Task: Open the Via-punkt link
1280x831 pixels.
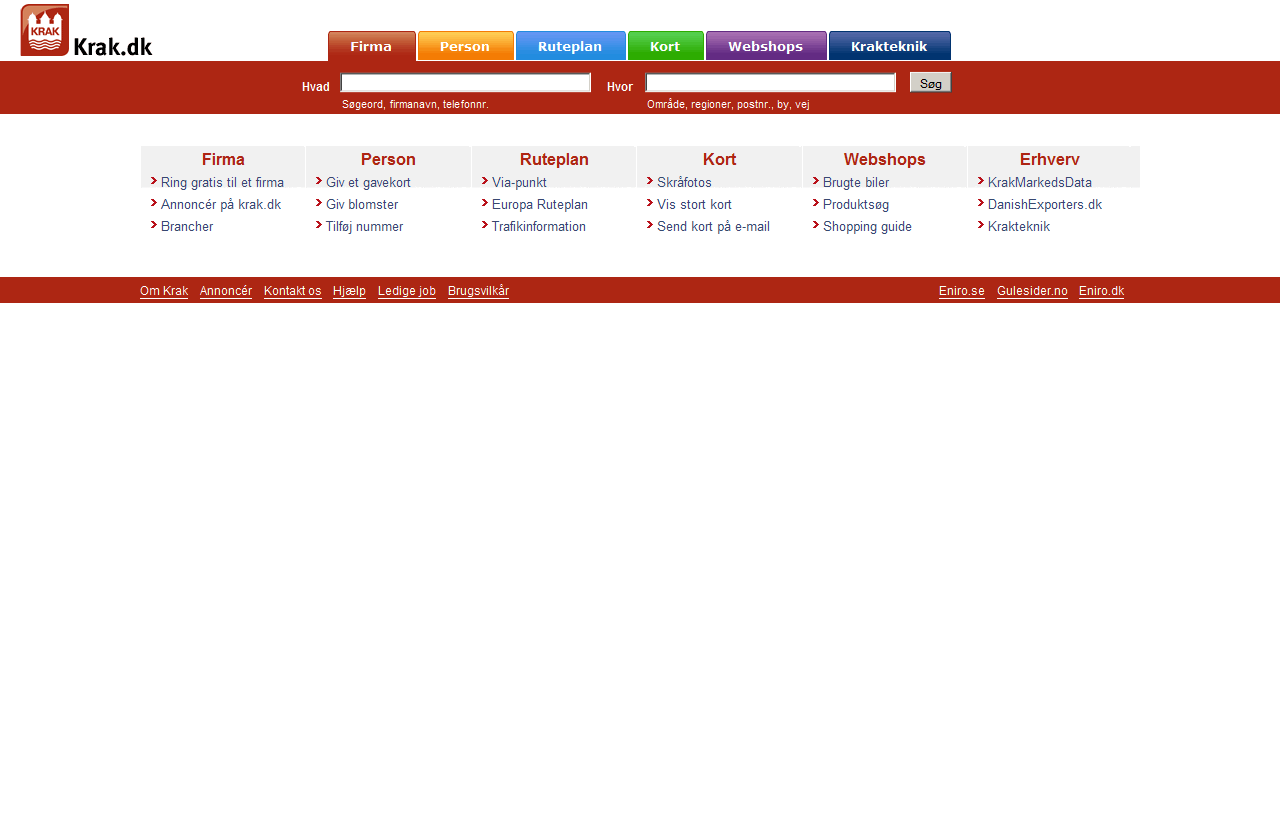Action: [x=519, y=182]
